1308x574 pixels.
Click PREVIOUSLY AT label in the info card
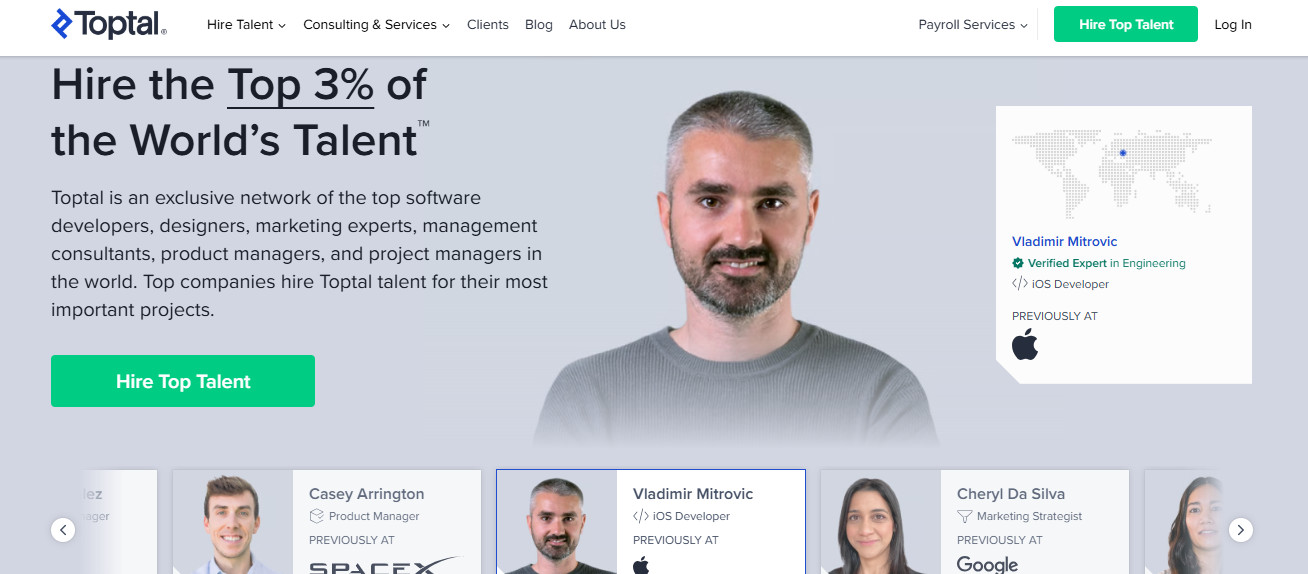[x=1055, y=316]
